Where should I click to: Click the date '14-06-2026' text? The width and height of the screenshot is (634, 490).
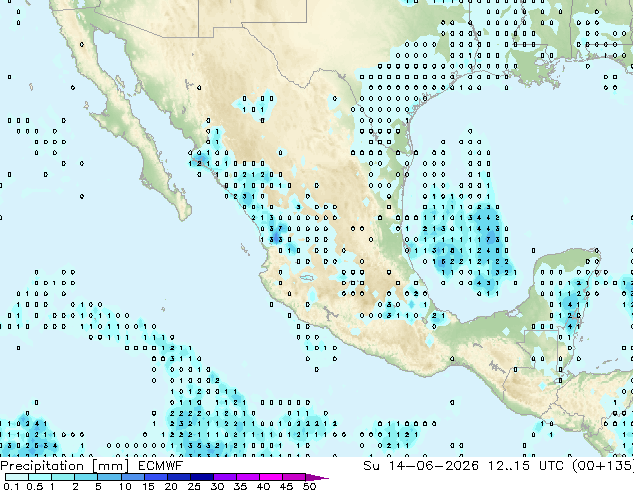tap(433, 466)
